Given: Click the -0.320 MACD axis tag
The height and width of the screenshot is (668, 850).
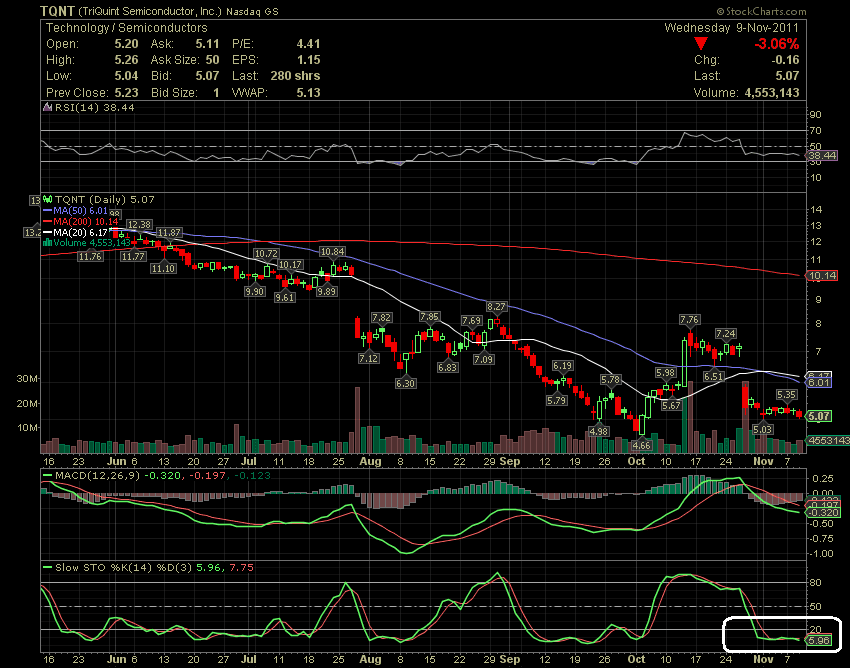Looking at the screenshot, I should (823, 512).
